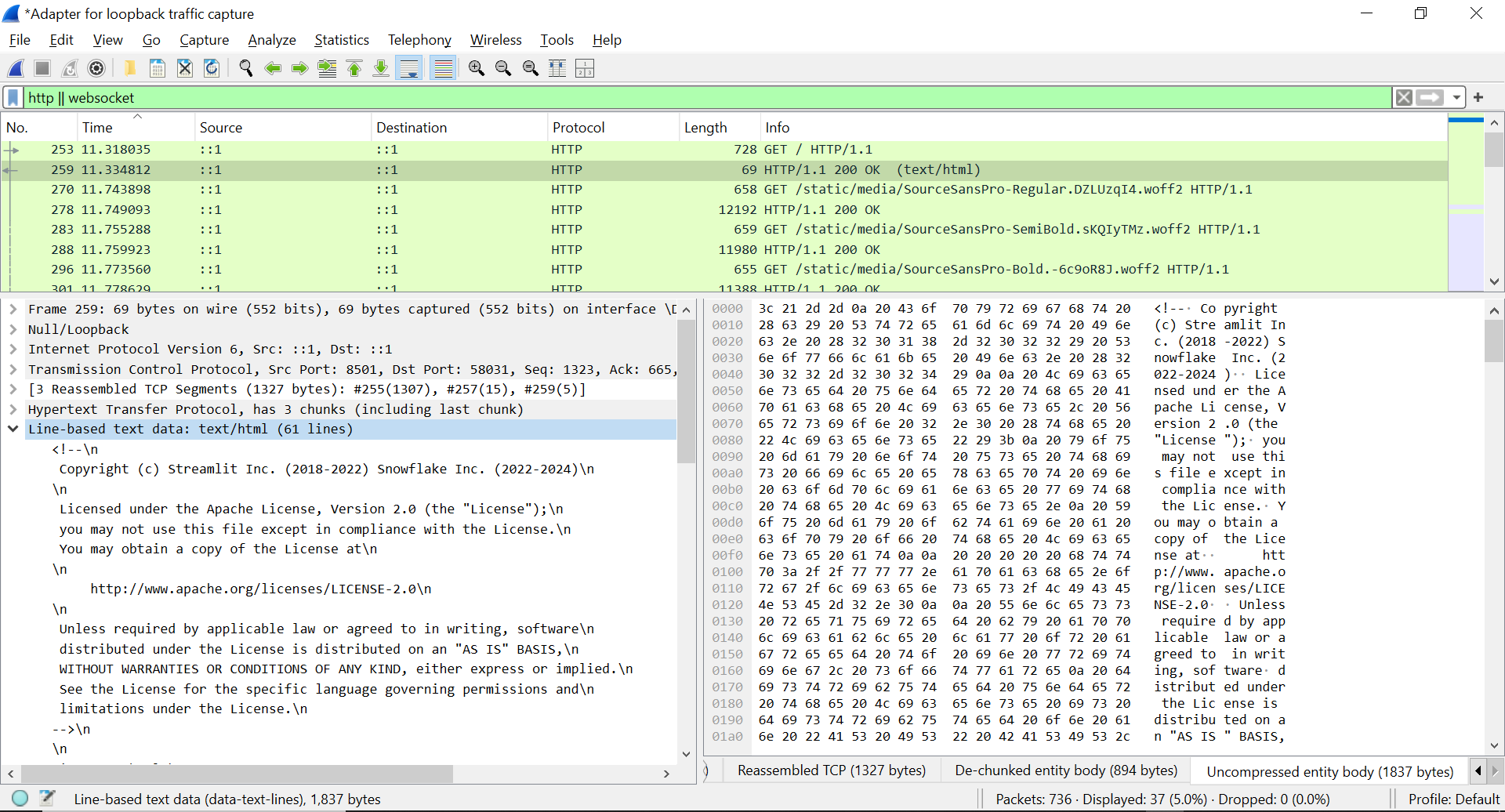
Task: Switch to Reassembled TCP (1327 bytes) tab
Action: tap(832, 770)
